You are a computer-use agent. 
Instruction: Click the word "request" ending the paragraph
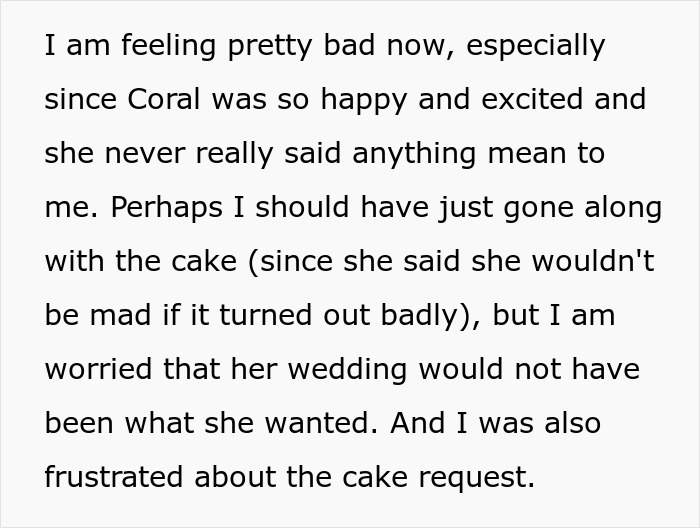(x=476, y=477)
